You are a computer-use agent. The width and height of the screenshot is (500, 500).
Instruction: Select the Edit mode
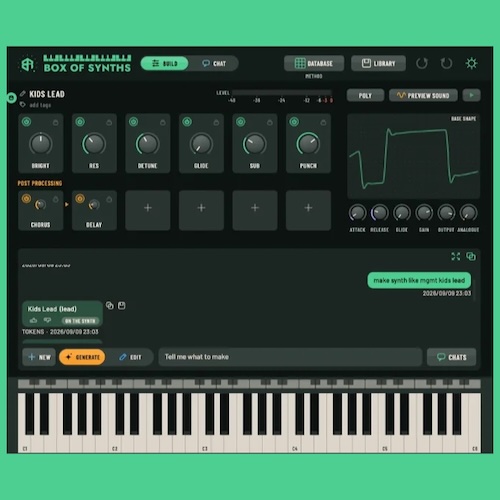click(130, 357)
